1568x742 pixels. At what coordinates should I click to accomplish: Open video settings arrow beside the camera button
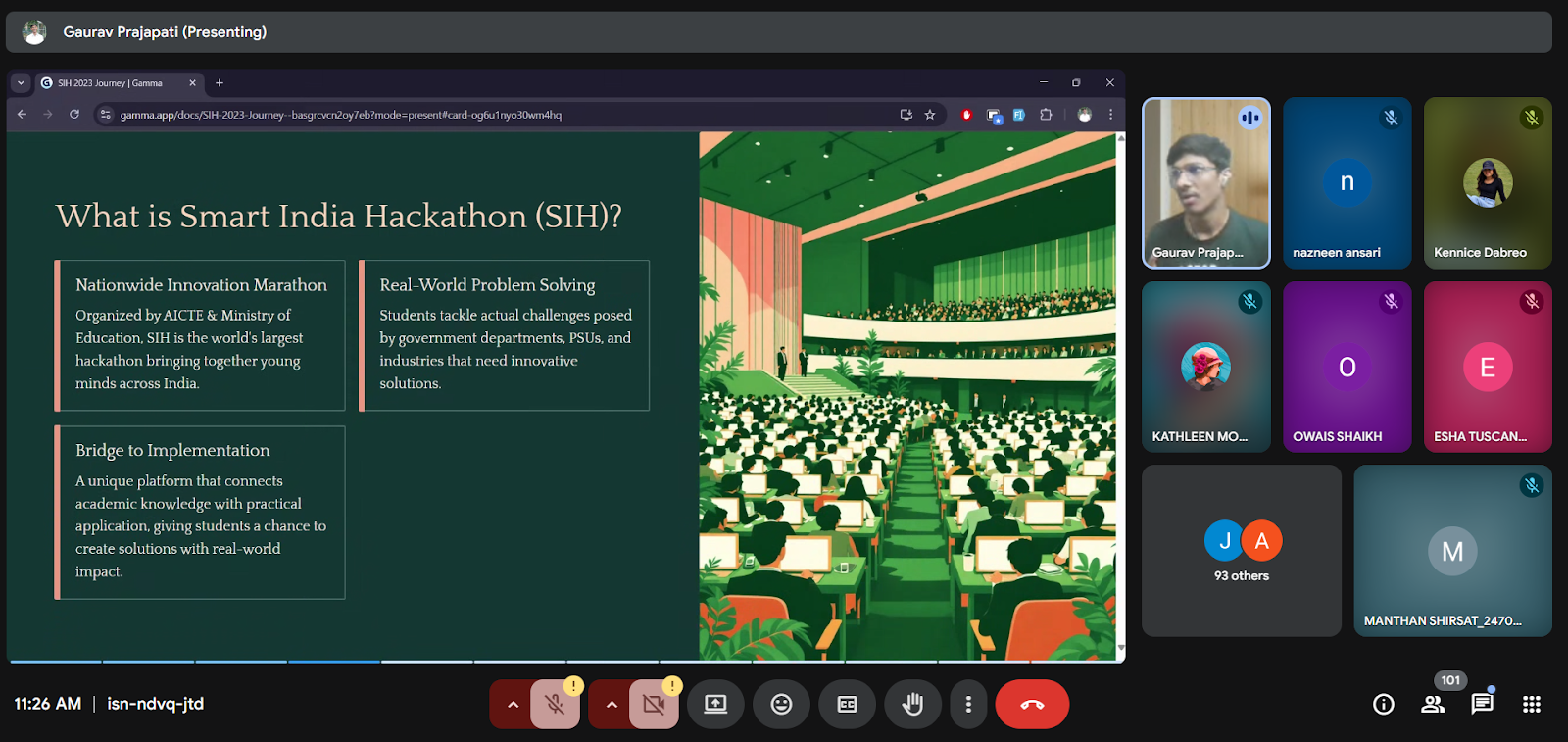tap(612, 705)
